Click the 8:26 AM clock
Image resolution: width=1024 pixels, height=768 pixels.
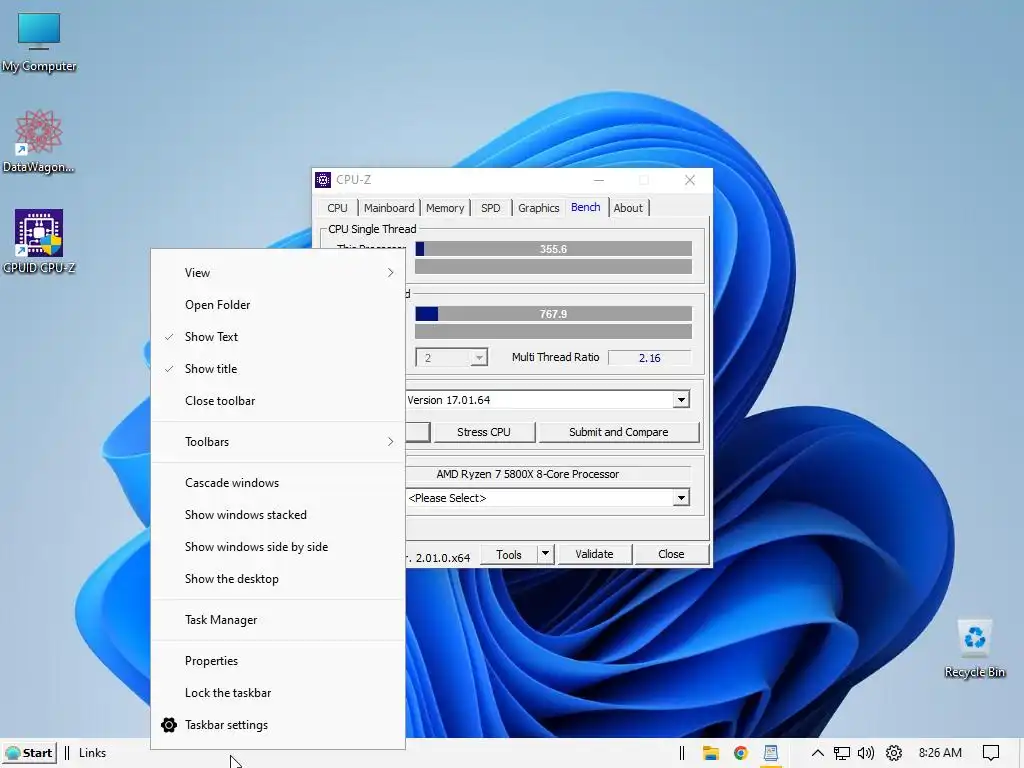tap(940, 753)
